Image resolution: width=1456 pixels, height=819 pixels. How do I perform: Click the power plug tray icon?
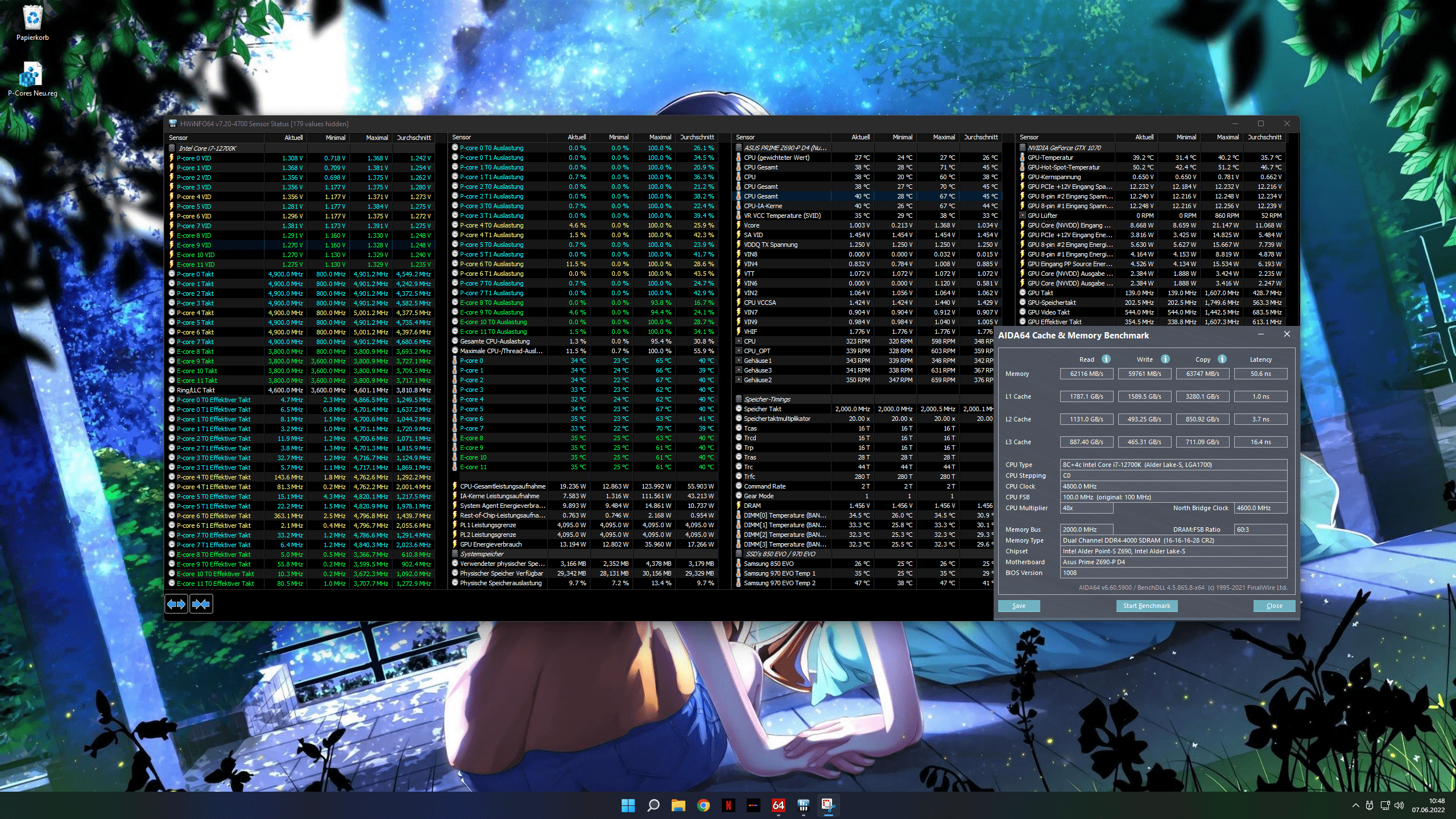click(x=1370, y=805)
